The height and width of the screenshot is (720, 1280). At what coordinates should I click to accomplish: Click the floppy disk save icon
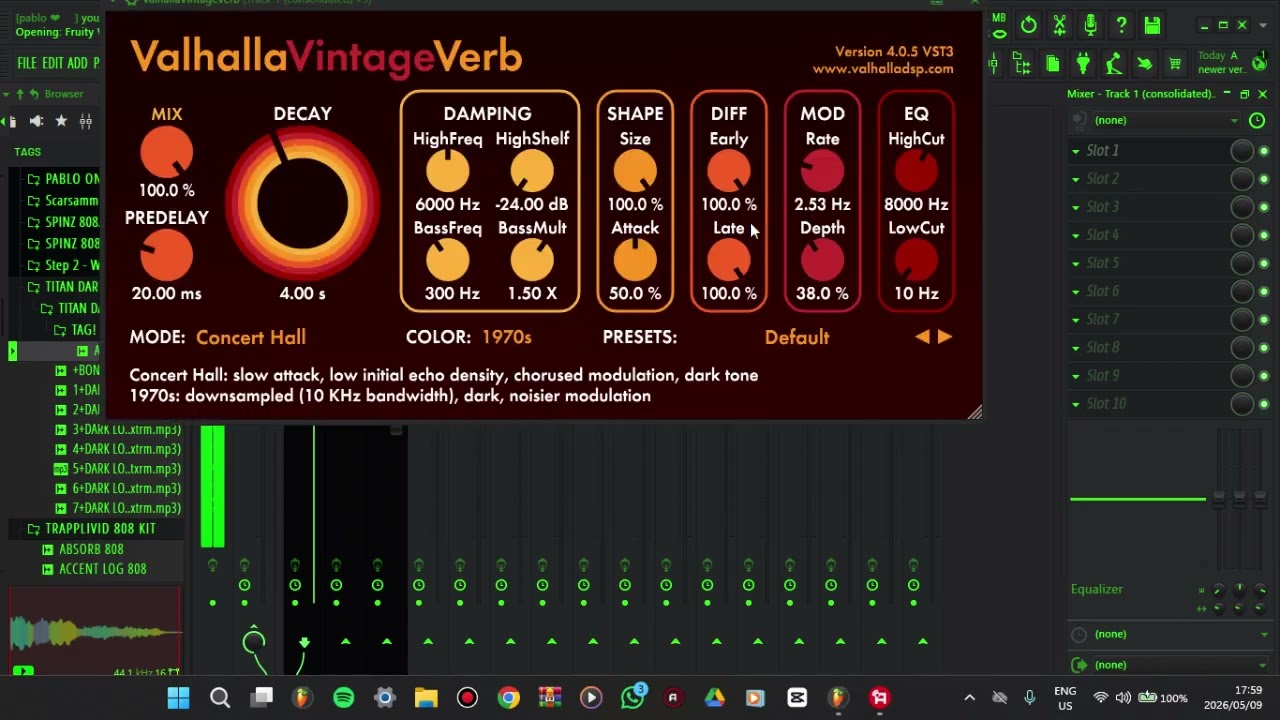tap(1152, 25)
